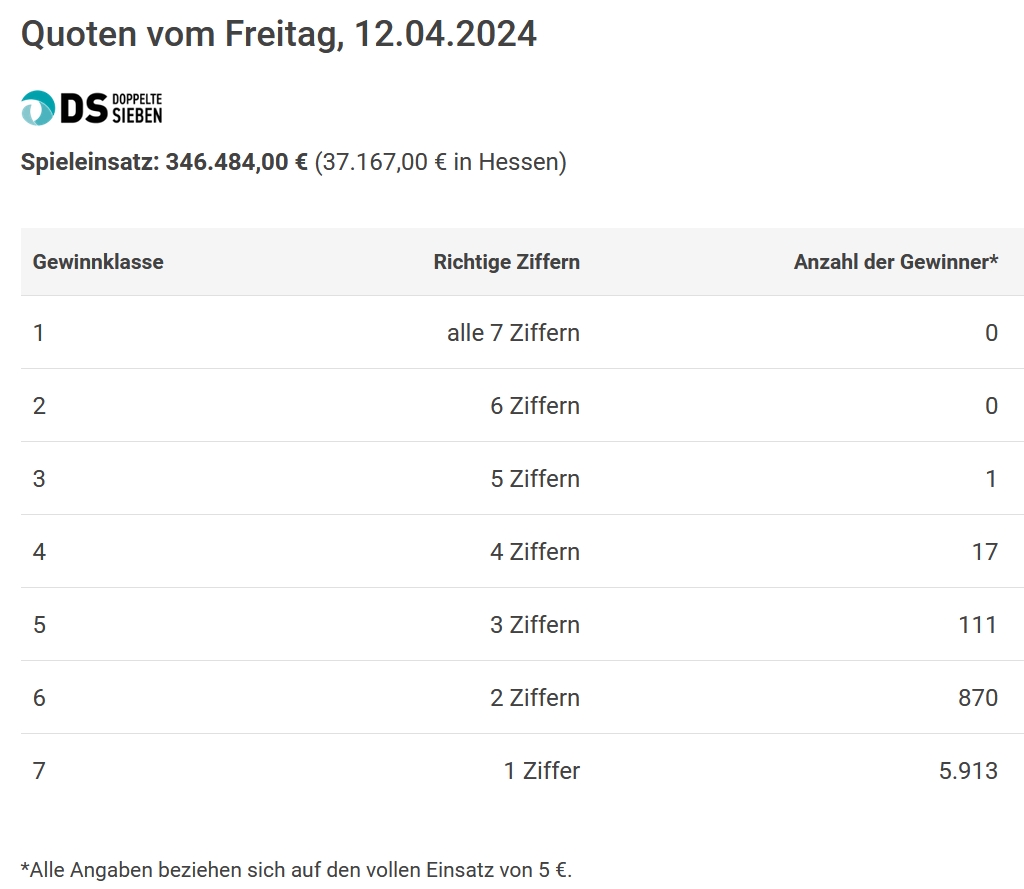Click the footnote about 5 € Einsatz
Screen dimensions: 1024x889
[x=296, y=871]
